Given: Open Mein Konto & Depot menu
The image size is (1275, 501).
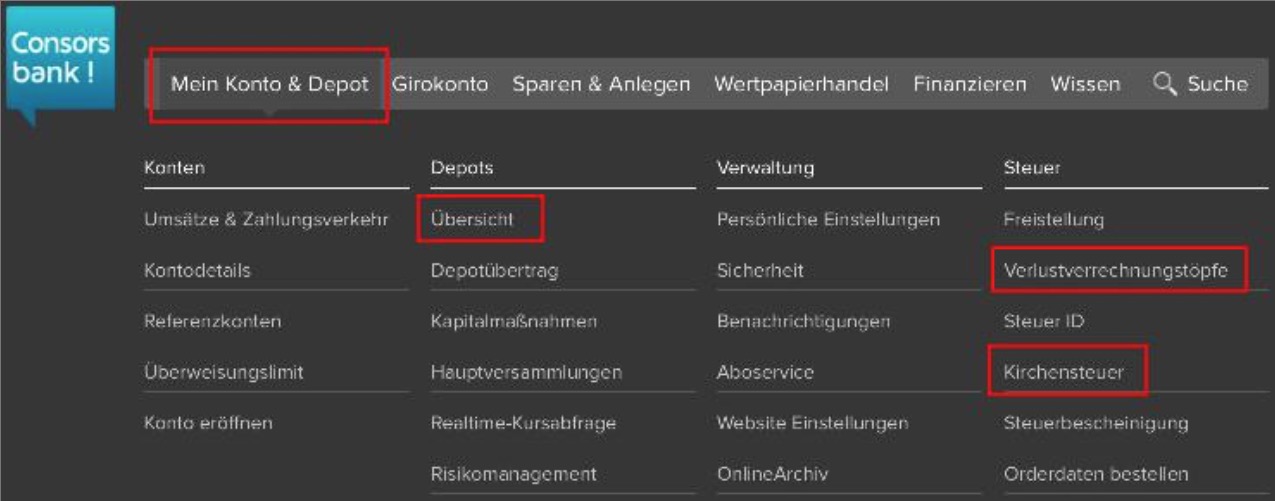Looking at the screenshot, I should tap(269, 85).
